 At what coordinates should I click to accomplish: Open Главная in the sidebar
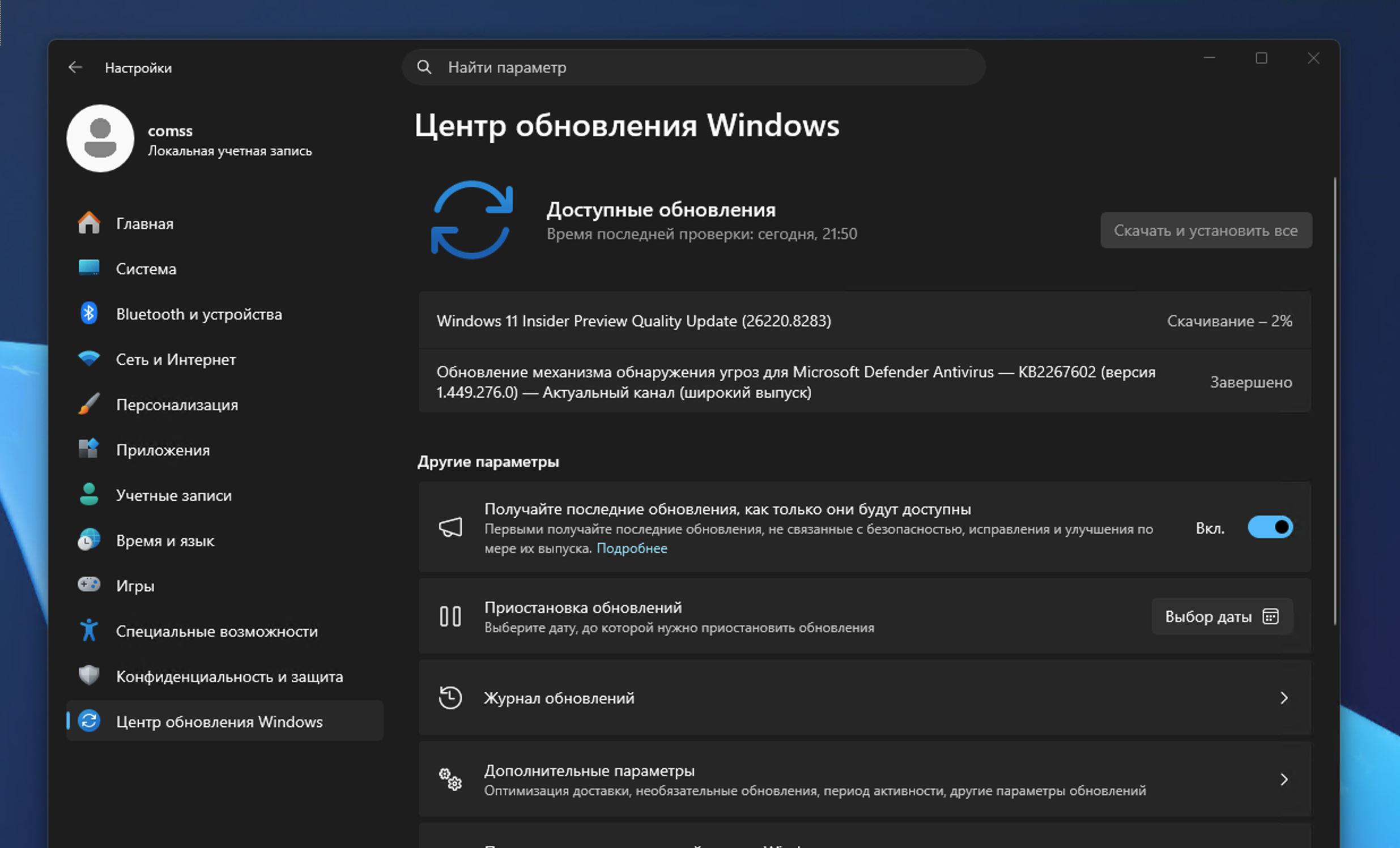click(x=225, y=223)
